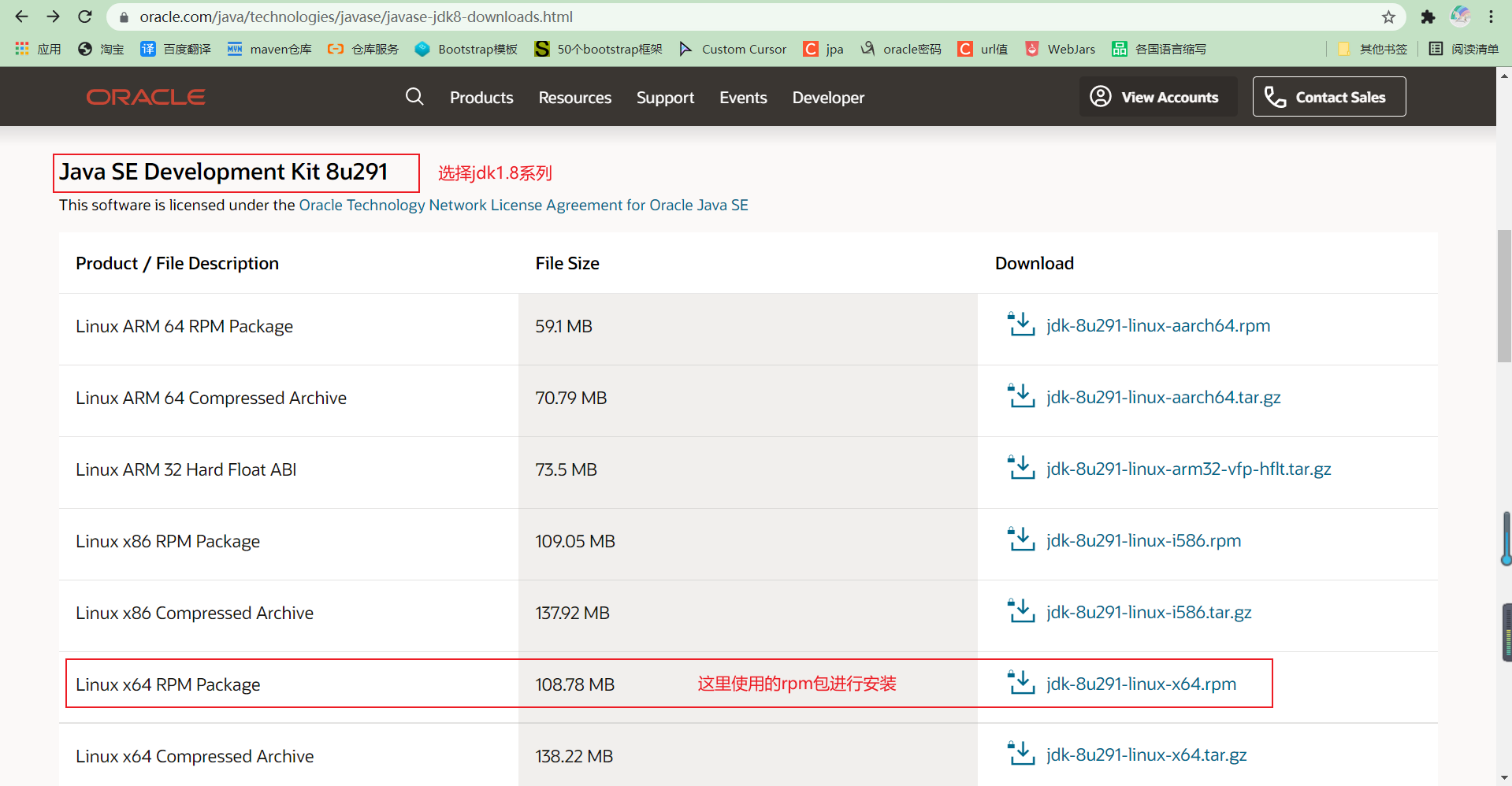The image size is (1512, 786).
Task: Open the maven仓库 bookmark
Action: click(269, 49)
